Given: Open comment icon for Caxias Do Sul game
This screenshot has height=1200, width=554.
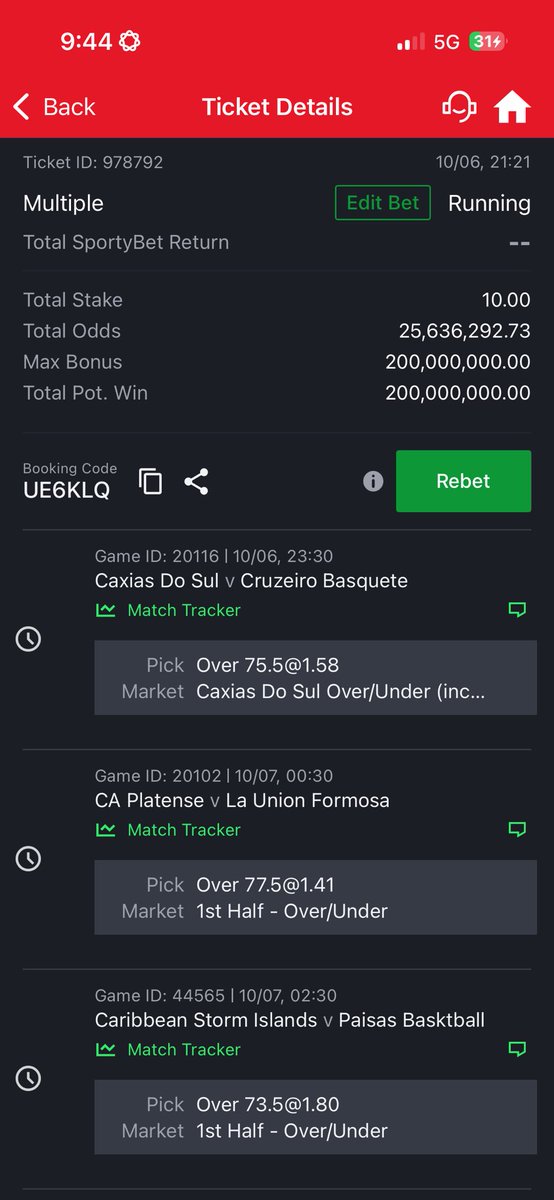Looking at the screenshot, I should coord(517,610).
